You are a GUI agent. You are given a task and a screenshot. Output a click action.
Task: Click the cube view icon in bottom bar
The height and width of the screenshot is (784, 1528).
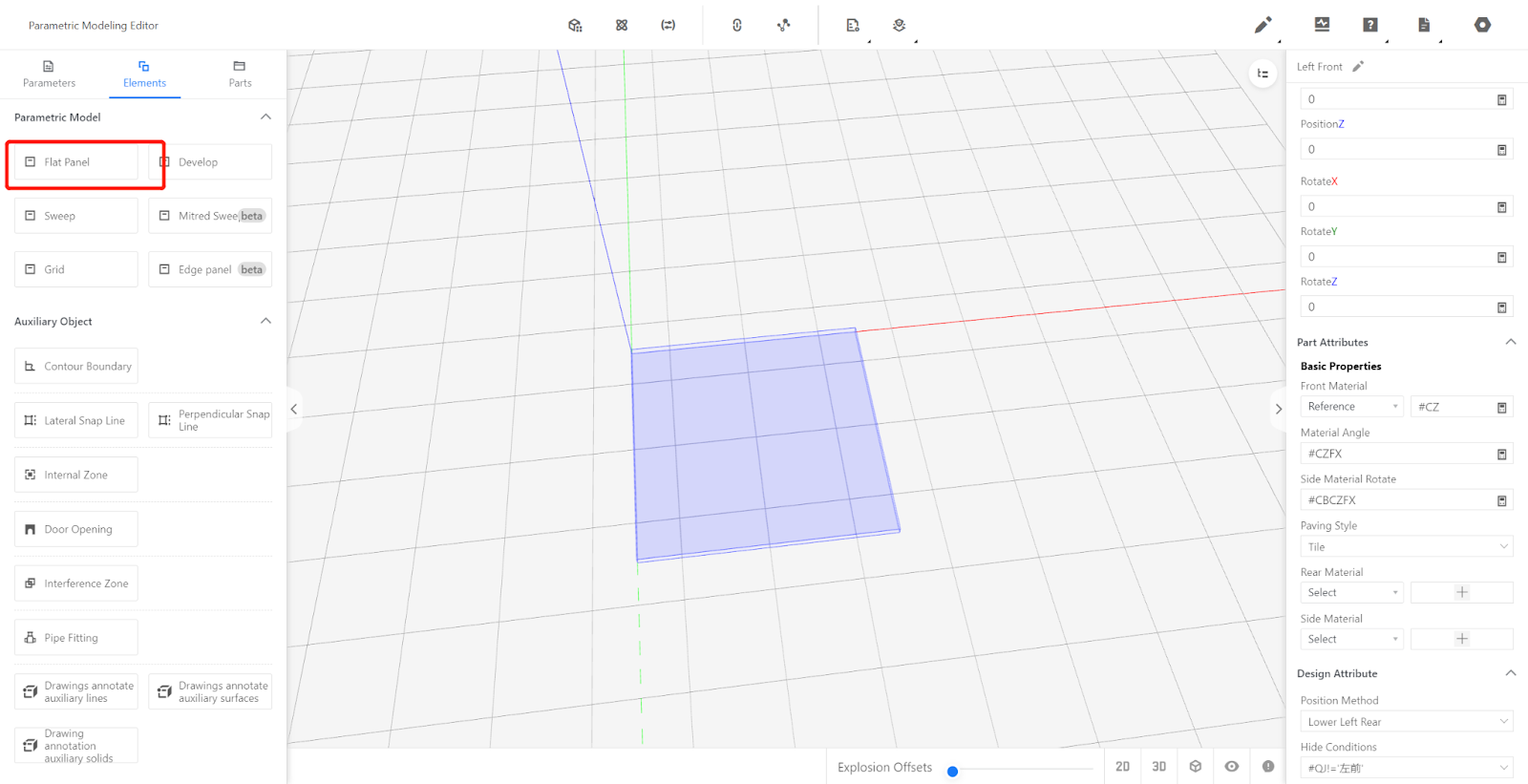[1196, 766]
